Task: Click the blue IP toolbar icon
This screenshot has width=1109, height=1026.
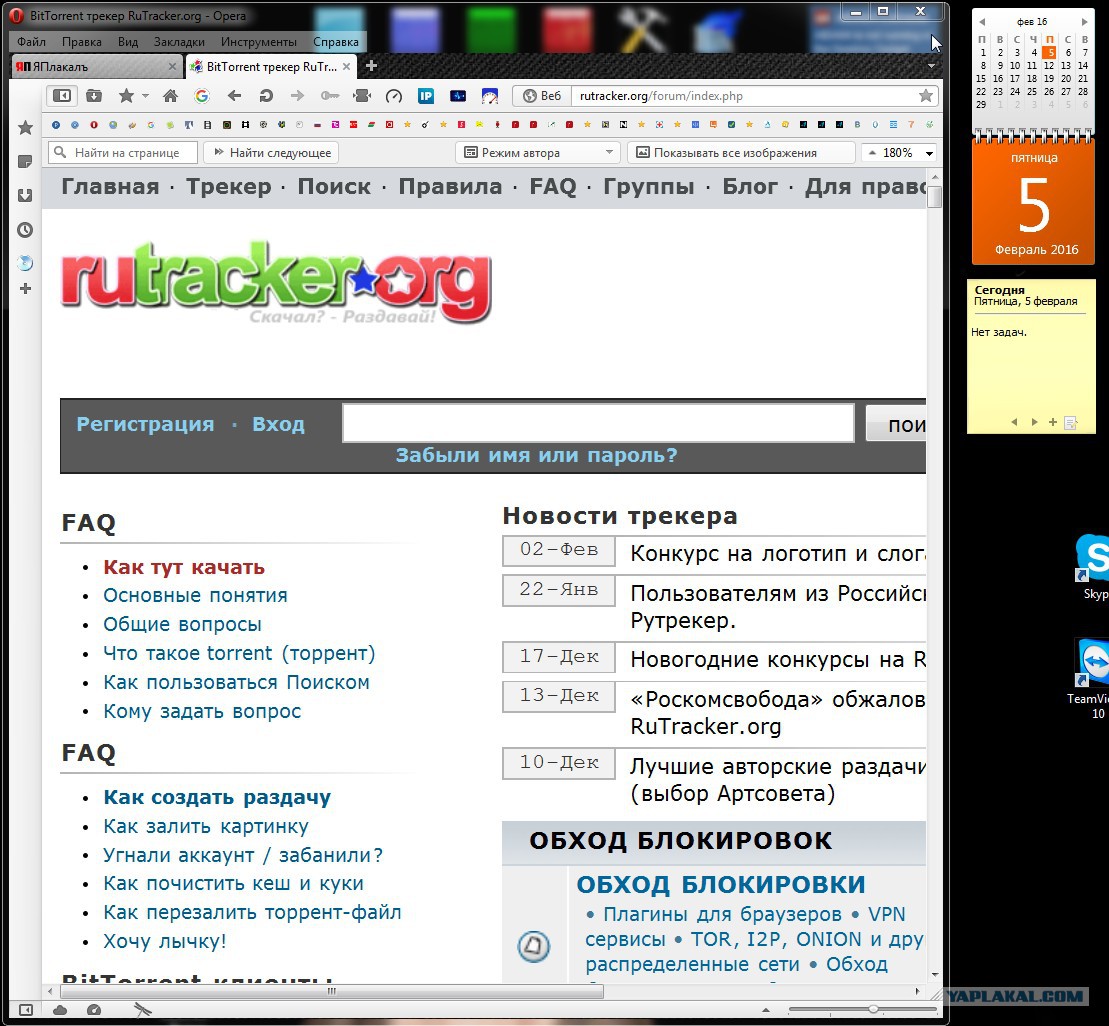Action: 426,95
